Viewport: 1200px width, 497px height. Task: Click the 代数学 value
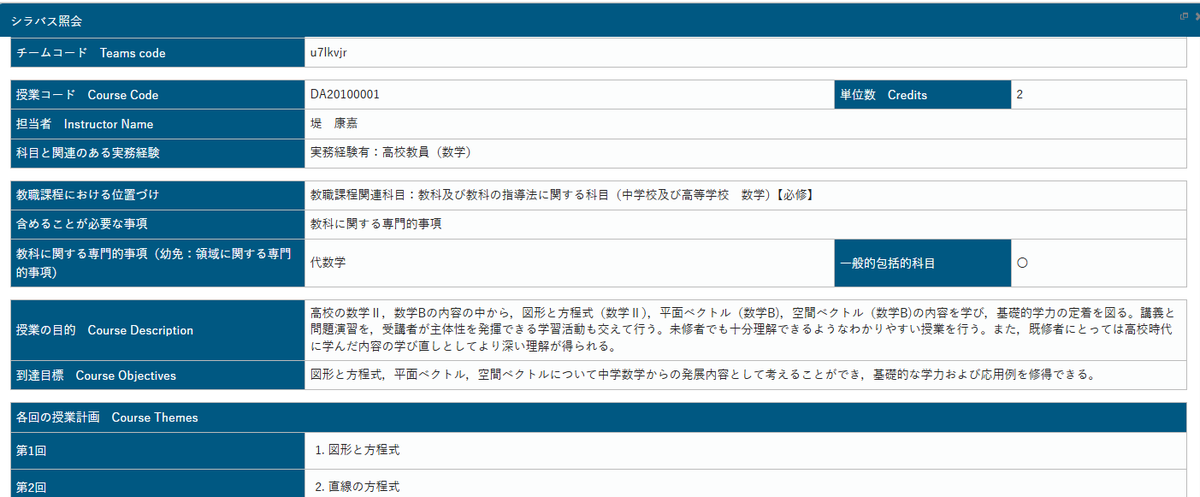329,262
